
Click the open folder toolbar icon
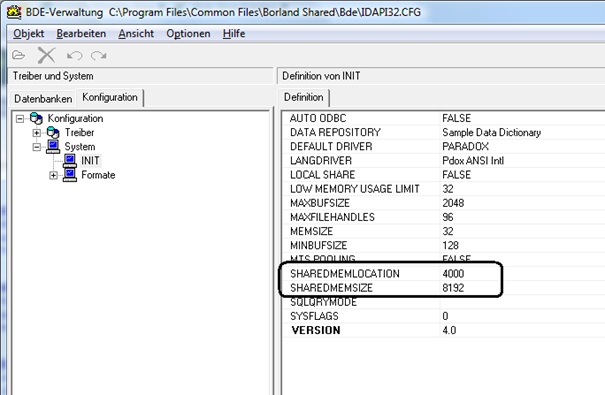point(19,56)
